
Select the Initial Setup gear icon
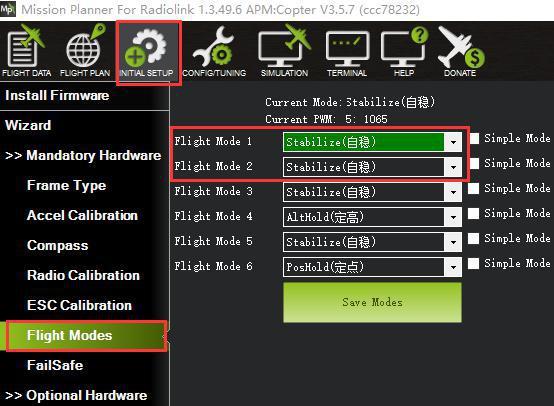[146, 52]
